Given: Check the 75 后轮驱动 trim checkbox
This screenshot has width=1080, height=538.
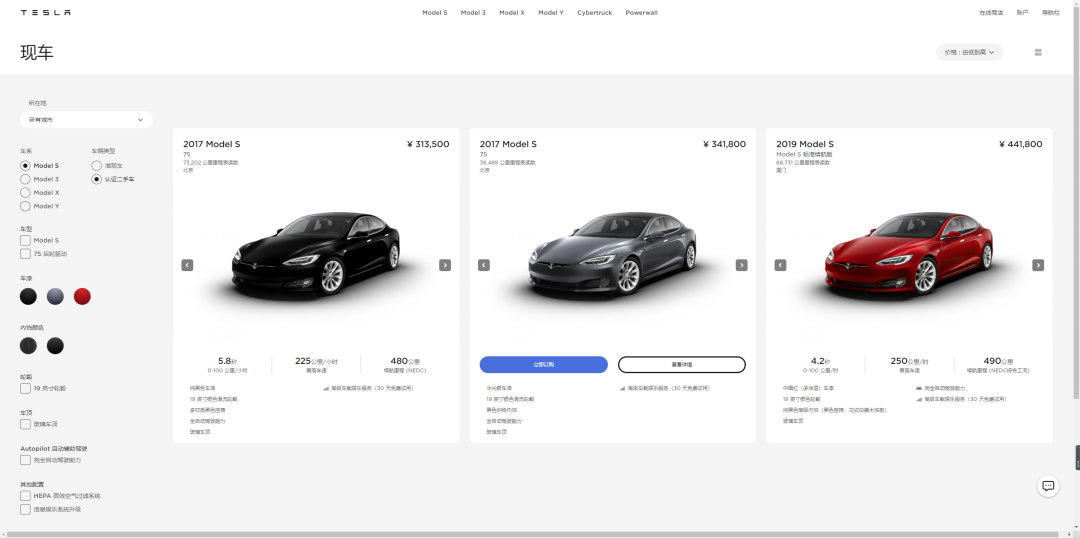Looking at the screenshot, I should point(25,254).
